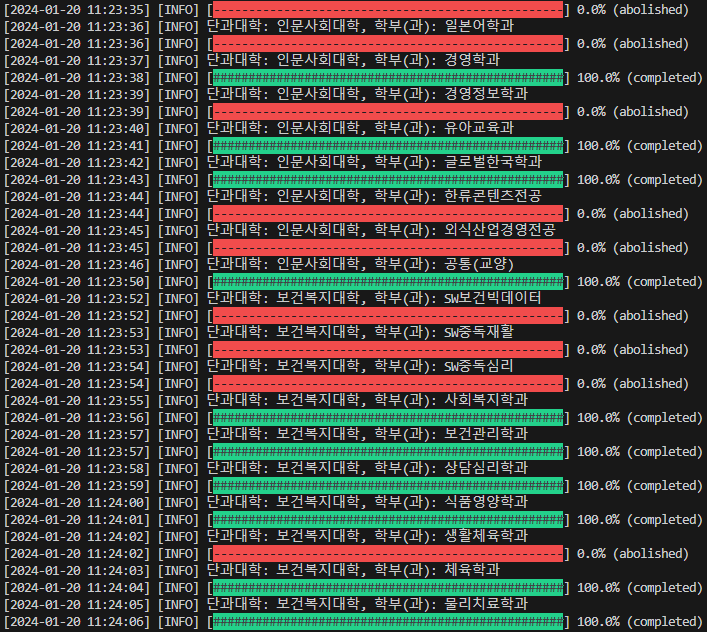The image size is (707, 632).
Task: Click the green progress bar logged at 11:23:38
Action: tap(388, 78)
